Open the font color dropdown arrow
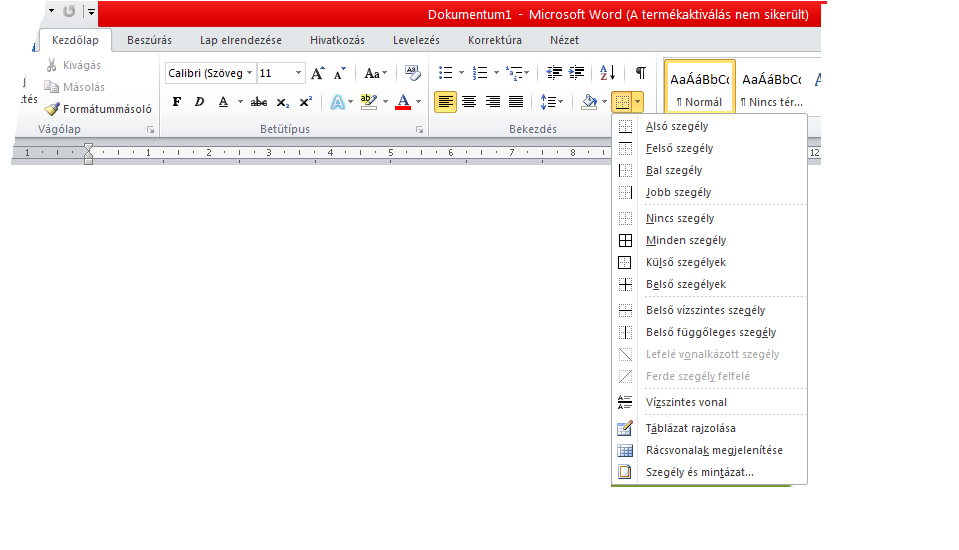Viewport: 959px width, 550px height. 419,102
